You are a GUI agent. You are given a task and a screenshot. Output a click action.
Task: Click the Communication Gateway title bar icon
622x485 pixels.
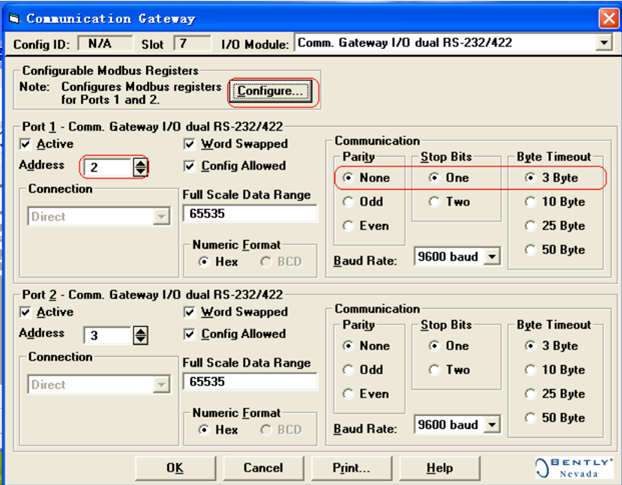click(x=14, y=18)
